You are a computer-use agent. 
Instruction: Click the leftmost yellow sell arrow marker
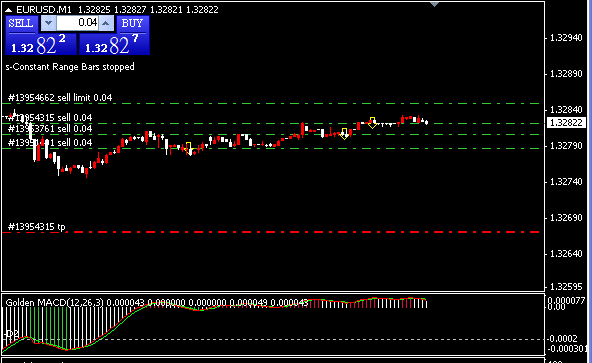(189, 148)
